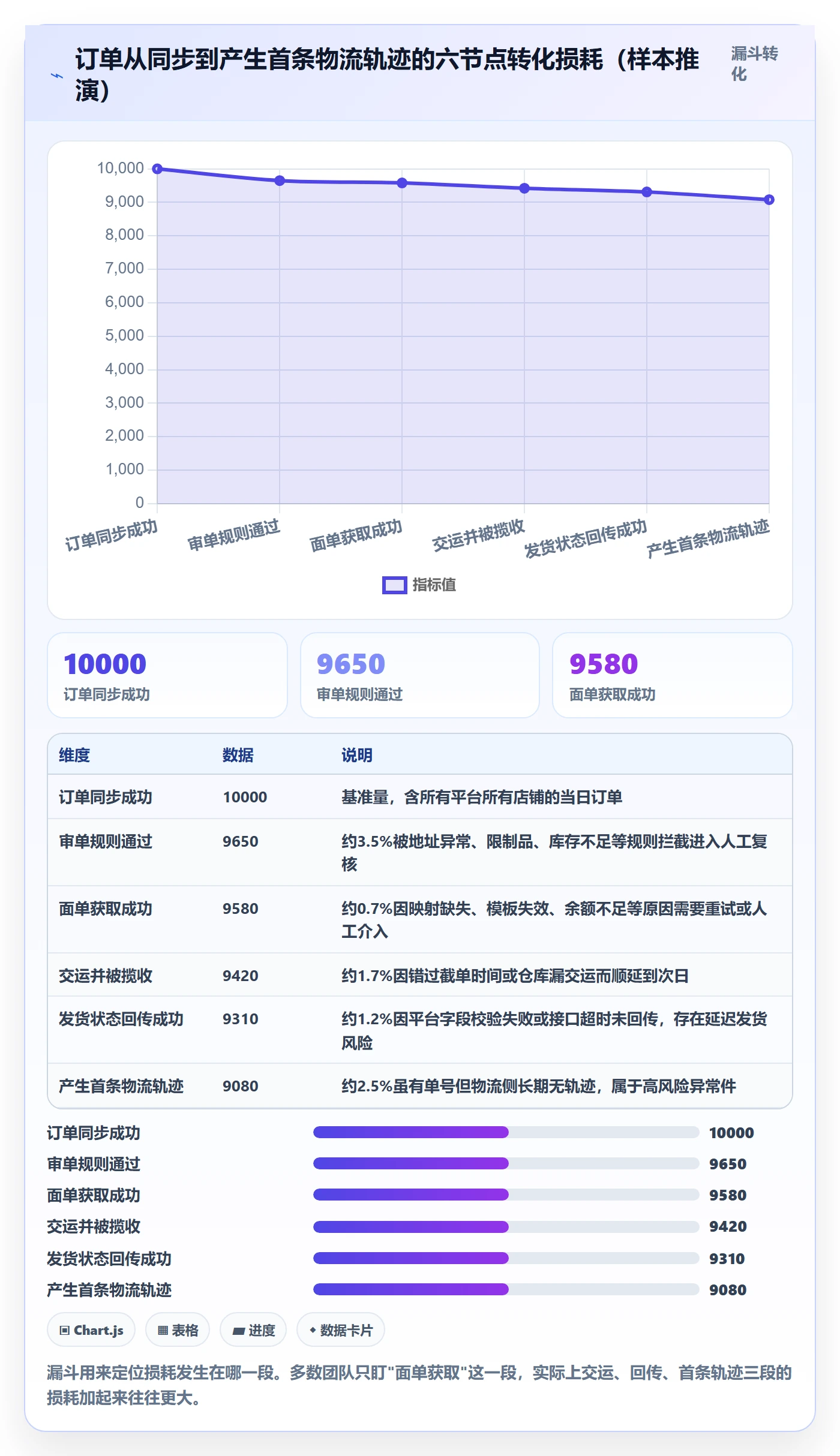
Task: Select the chart point for 产生首条物流轨迹
Action: point(769,200)
